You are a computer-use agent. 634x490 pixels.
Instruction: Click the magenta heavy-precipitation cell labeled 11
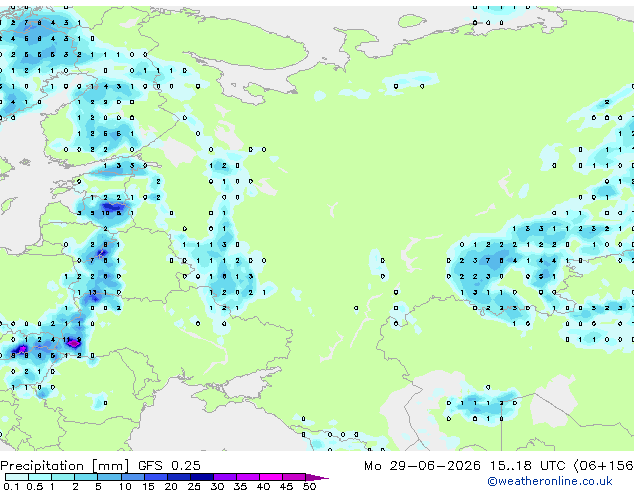[x=74, y=343]
